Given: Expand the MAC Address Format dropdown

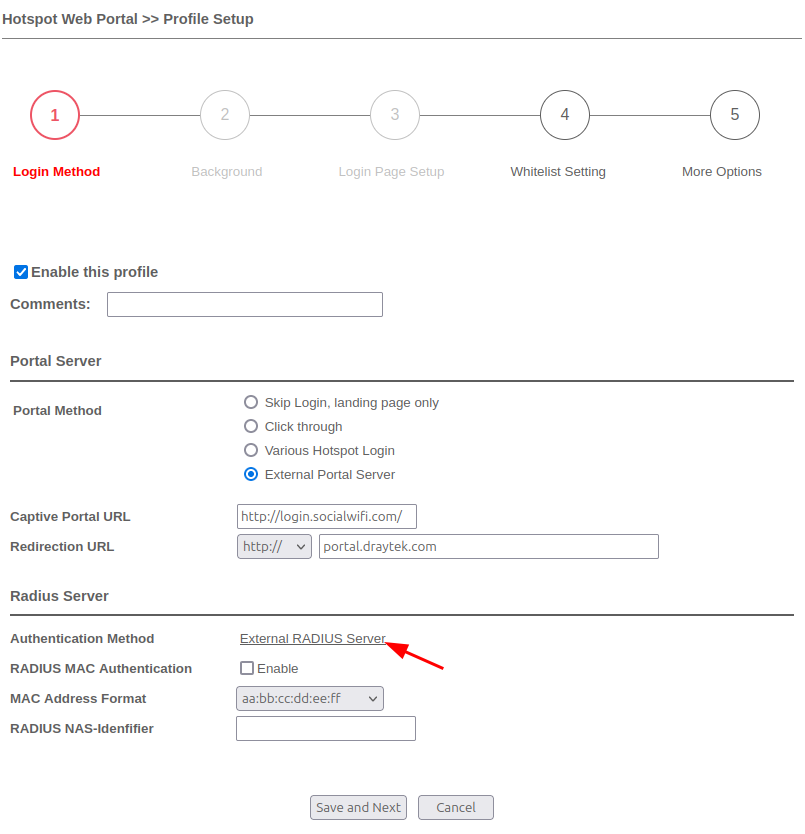Looking at the screenshot, I should (310, 698).
